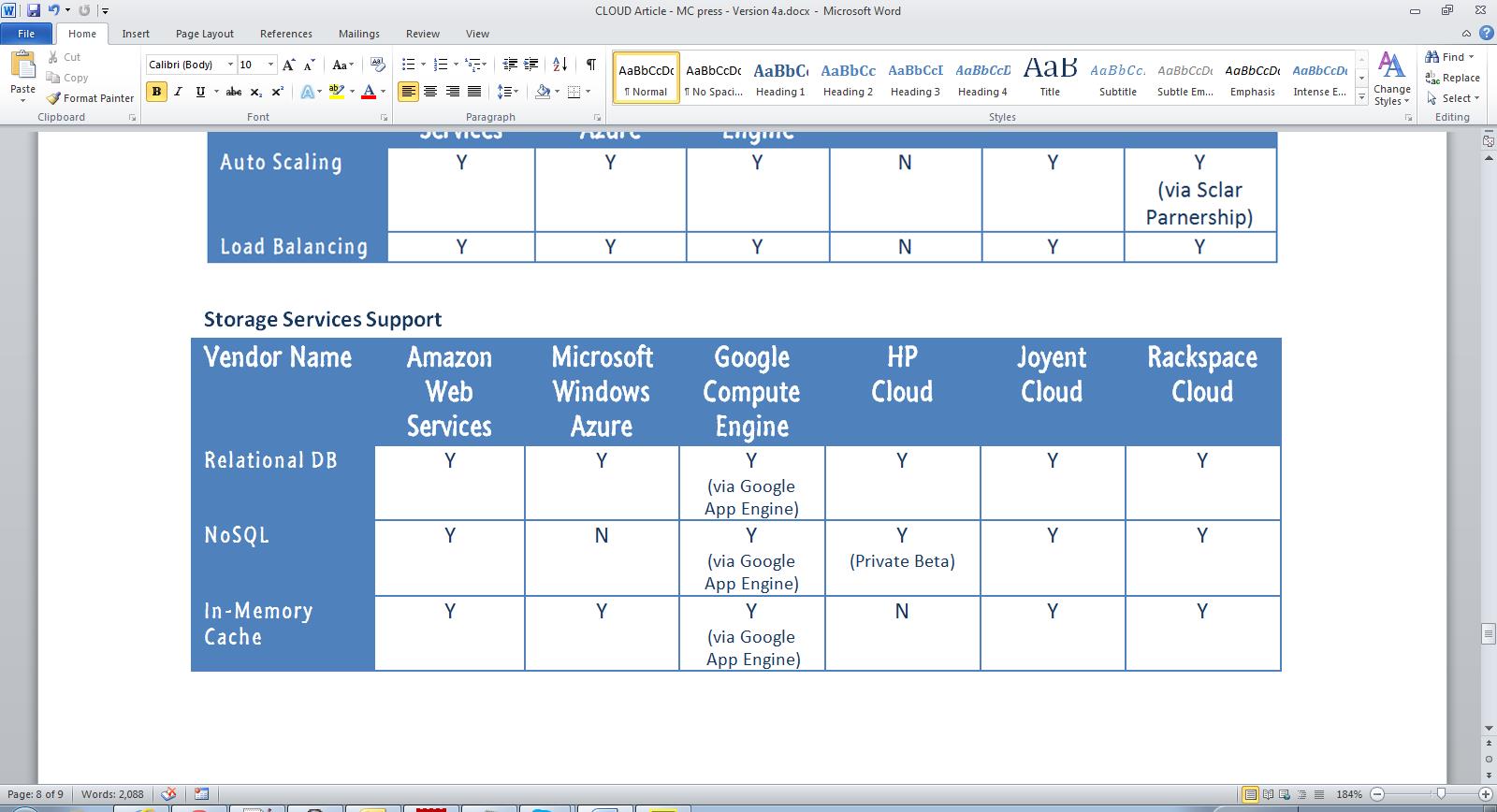Minimize the ribbon with the caret icon
The width and height of the screenshot is (1497, 812).
[1466, 34]
